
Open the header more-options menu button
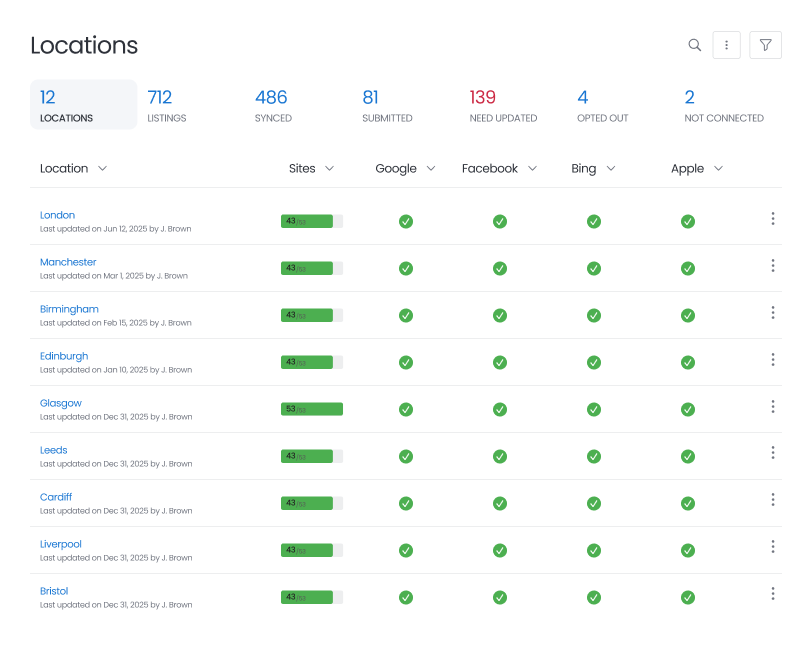pos(726,45)
